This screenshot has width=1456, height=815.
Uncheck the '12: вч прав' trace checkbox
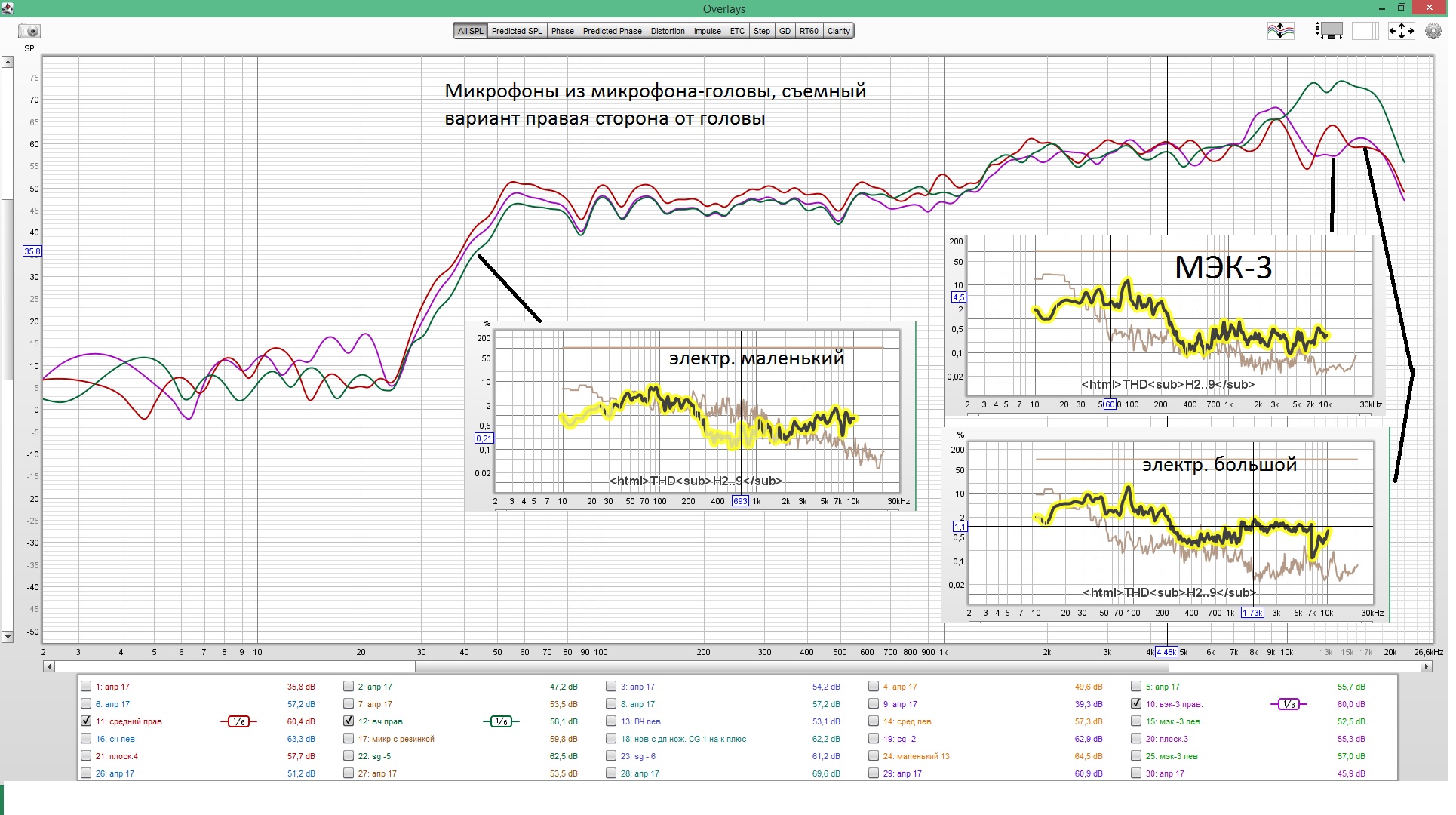349,721
